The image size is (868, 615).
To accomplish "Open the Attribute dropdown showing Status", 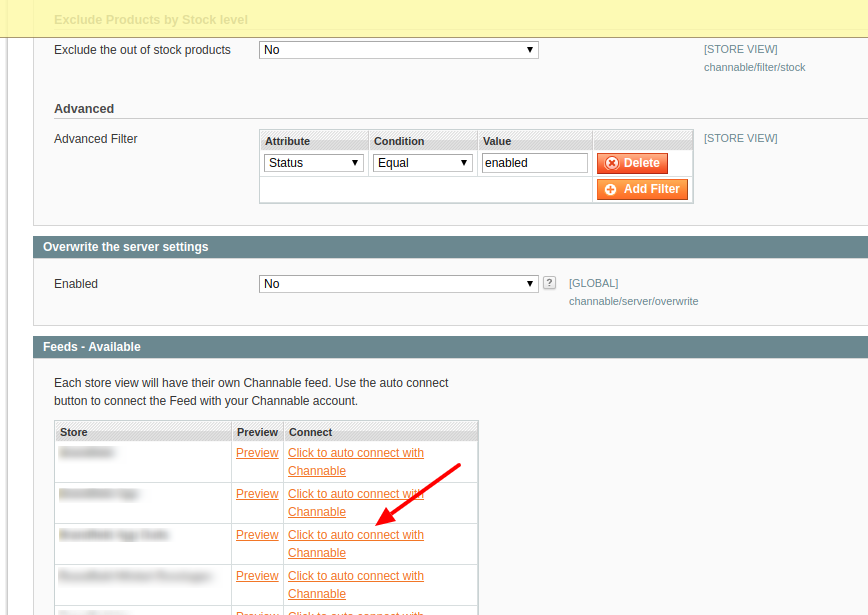I will point(313,162).
